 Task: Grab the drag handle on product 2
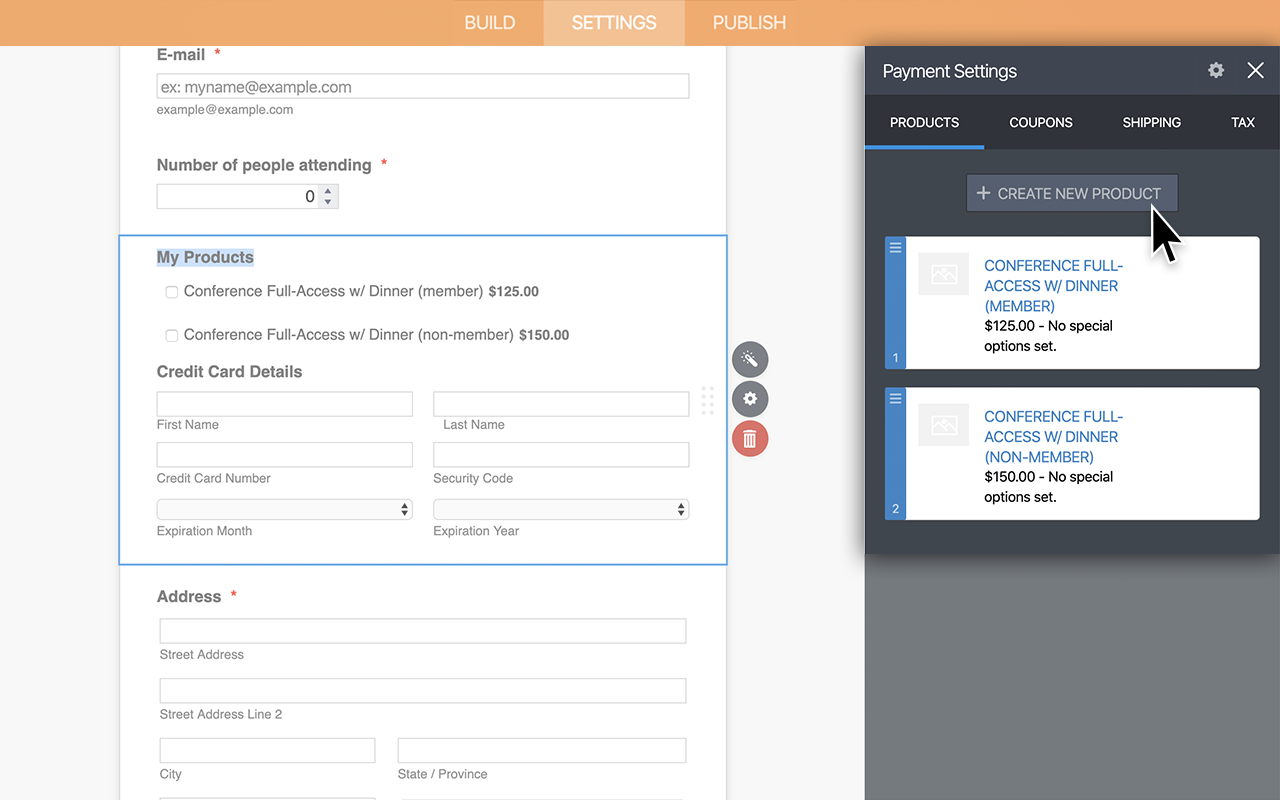click(x=894, y=398)
